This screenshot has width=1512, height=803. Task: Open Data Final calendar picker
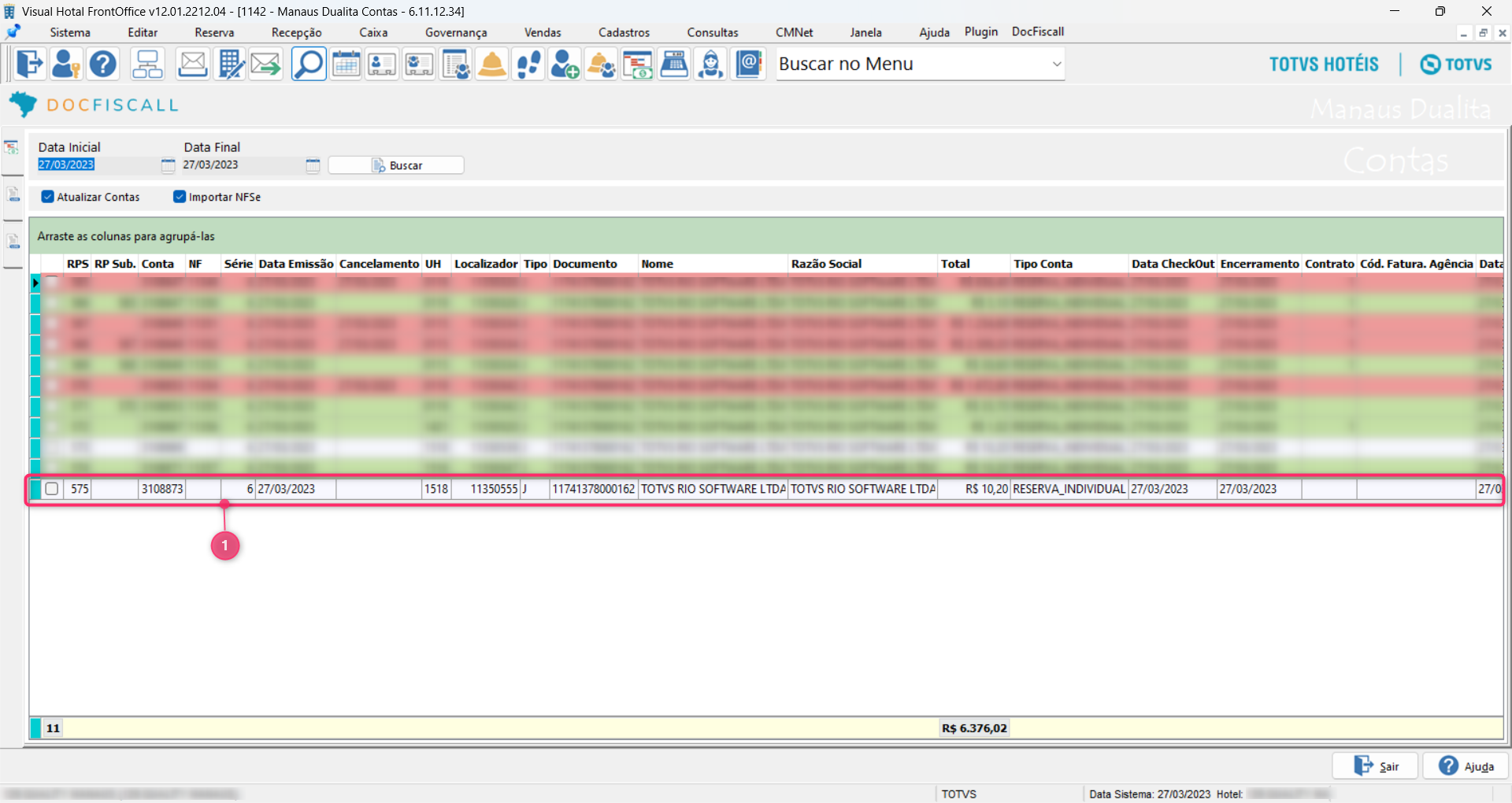click(x=313, y=165)
